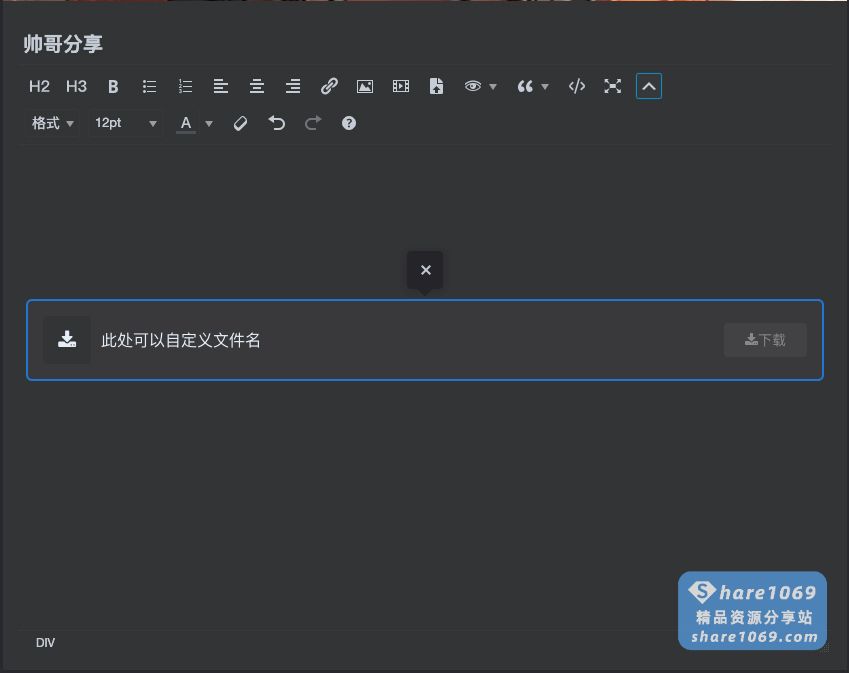
Task: Remove the attachment via the × button
Action: (425, 269)
